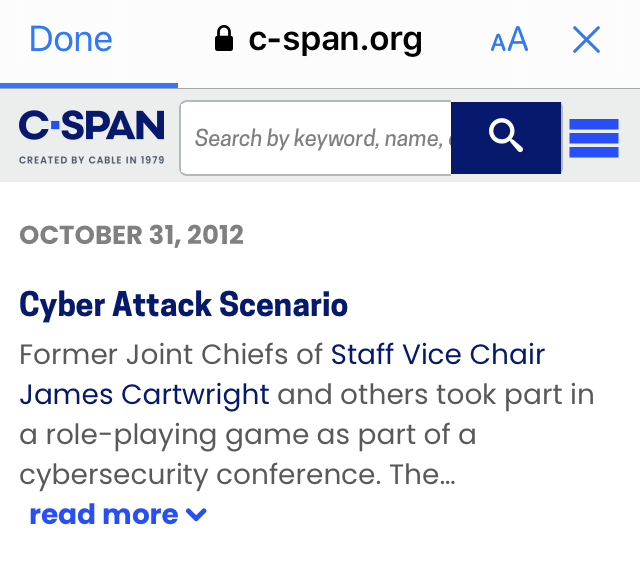Stop page loading with the X icon

tap(587, 40)
